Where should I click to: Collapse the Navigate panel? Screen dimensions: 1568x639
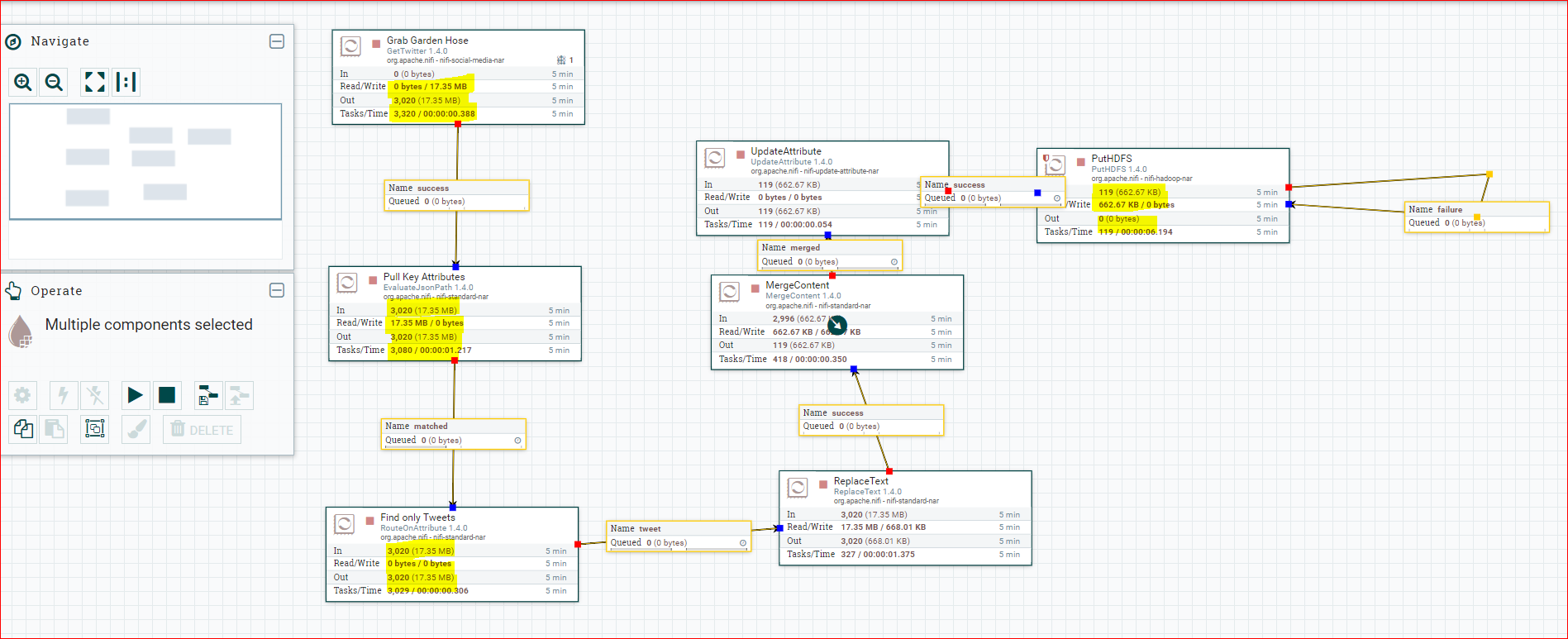[277, 41]
